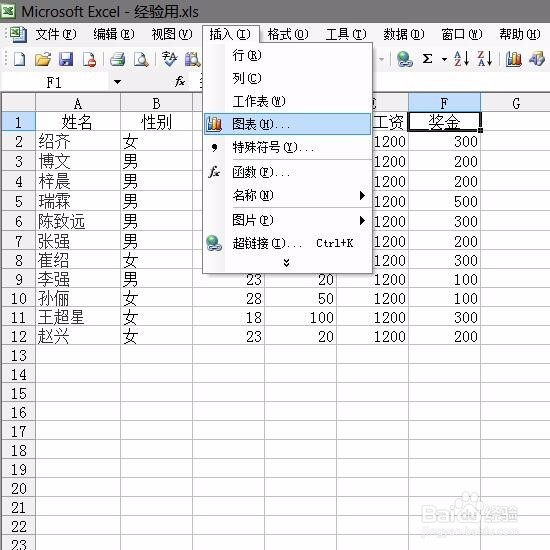The image size is (550, 550).
Task: Select cell with name 崔绍
Action: (x=78, y=260)
